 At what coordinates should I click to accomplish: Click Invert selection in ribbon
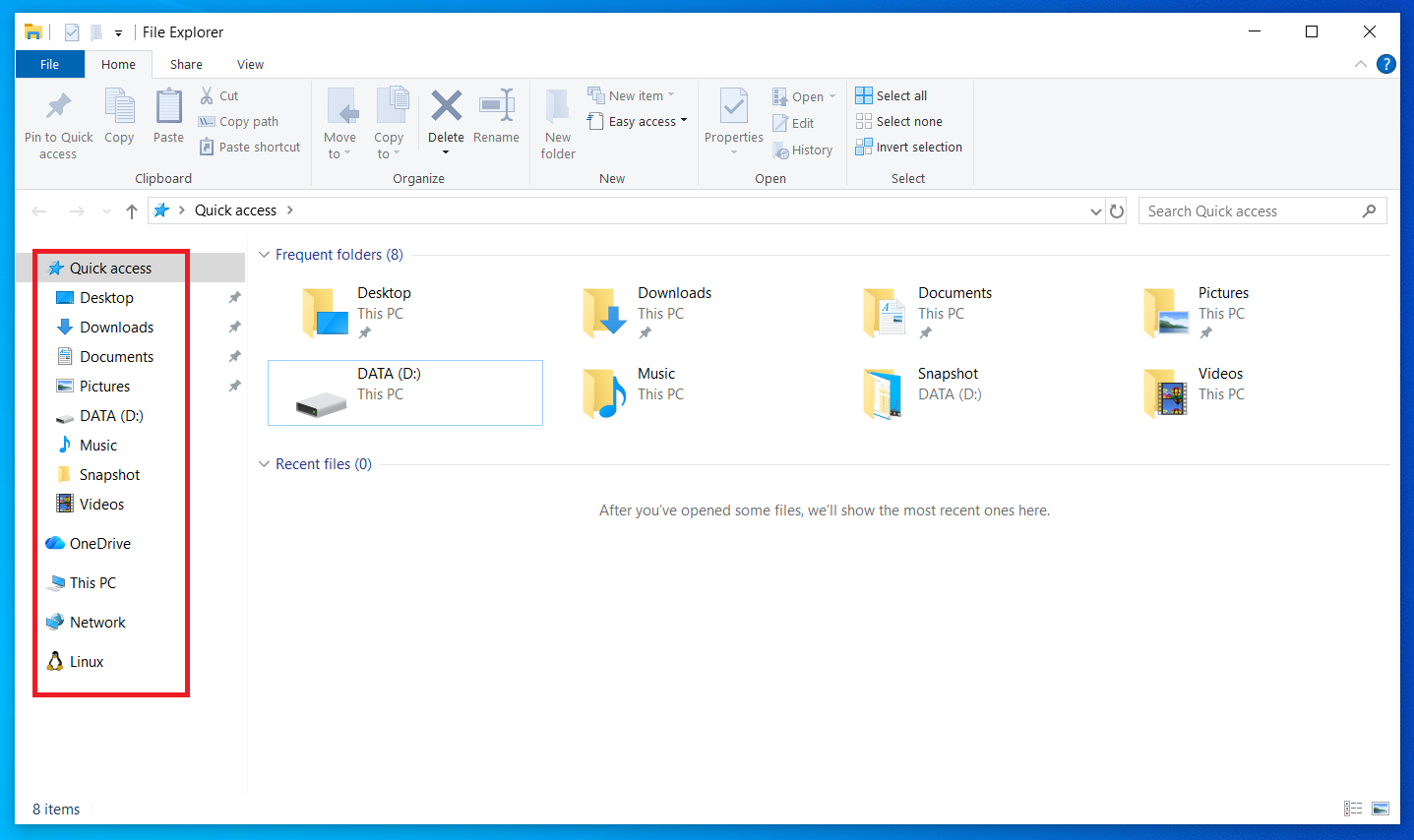click(909, 147)
